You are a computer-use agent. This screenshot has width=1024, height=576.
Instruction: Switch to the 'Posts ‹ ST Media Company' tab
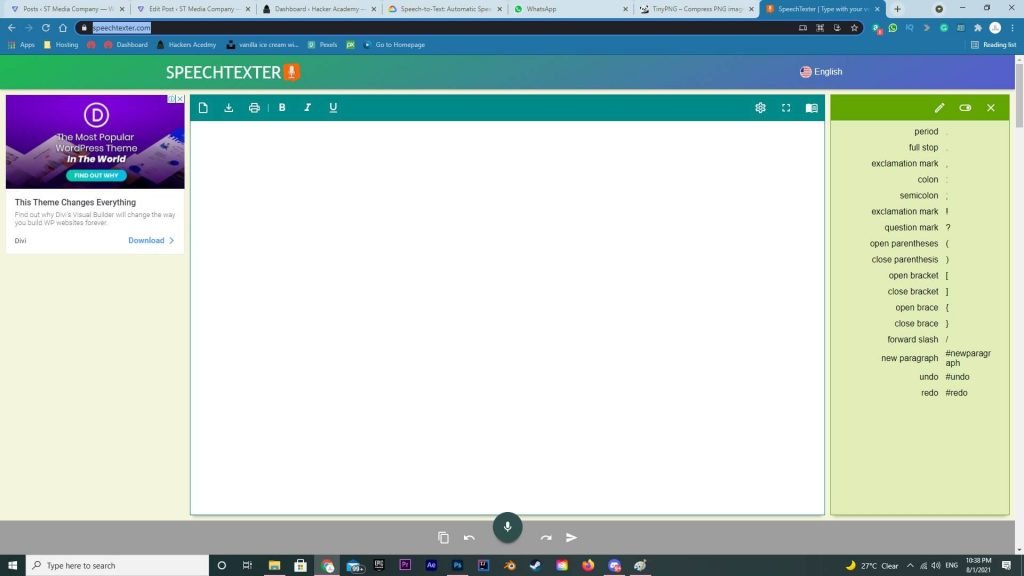pos(67,9)
